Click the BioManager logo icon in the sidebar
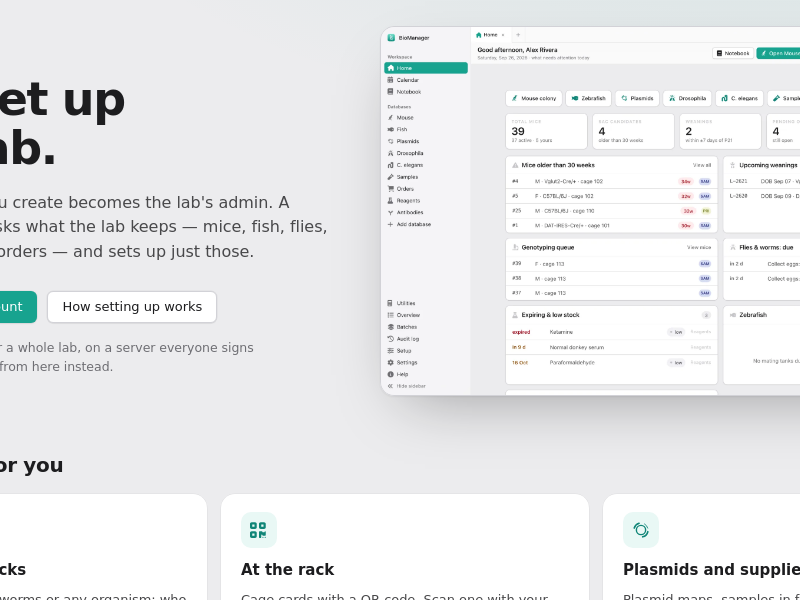The width and height of the screenshot is (800, 600). click(x=391, y=38)
